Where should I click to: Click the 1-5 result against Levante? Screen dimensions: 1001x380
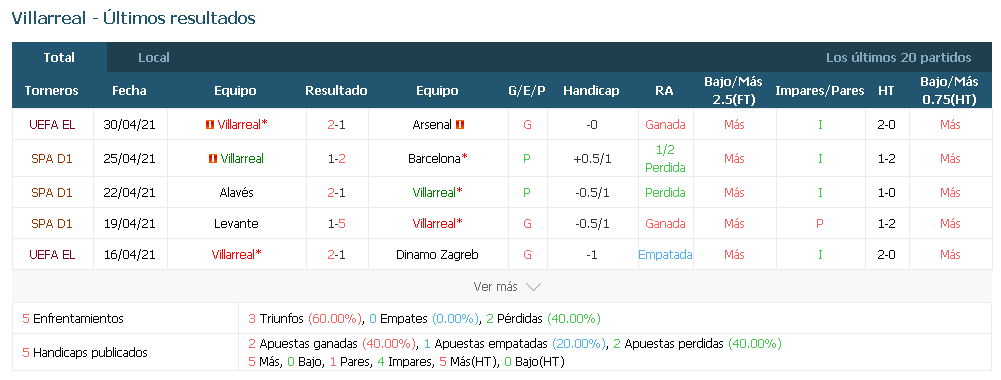click(336, 224)
